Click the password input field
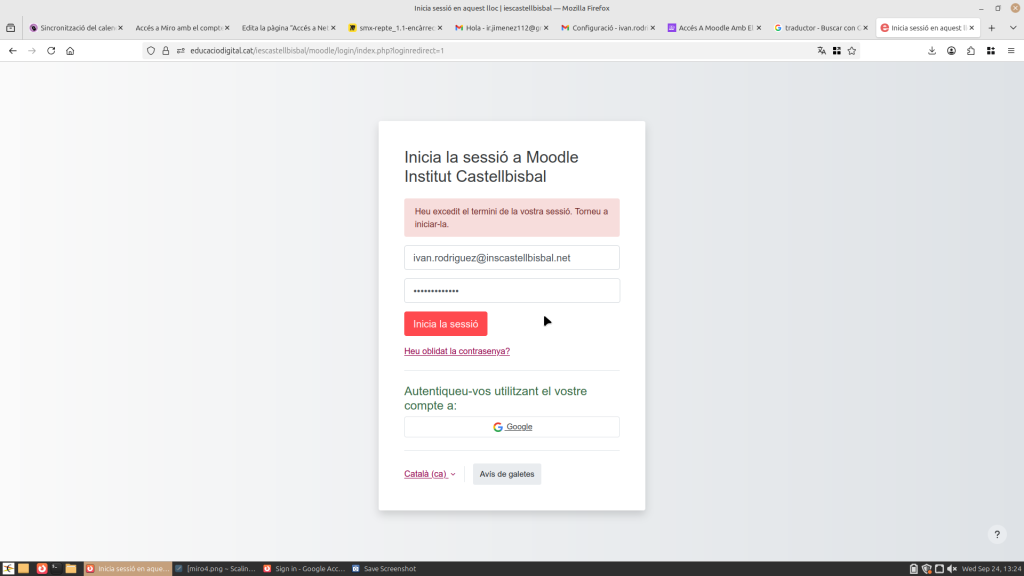The height and width of the screenshot is (576, 1024). pos(512,291)
